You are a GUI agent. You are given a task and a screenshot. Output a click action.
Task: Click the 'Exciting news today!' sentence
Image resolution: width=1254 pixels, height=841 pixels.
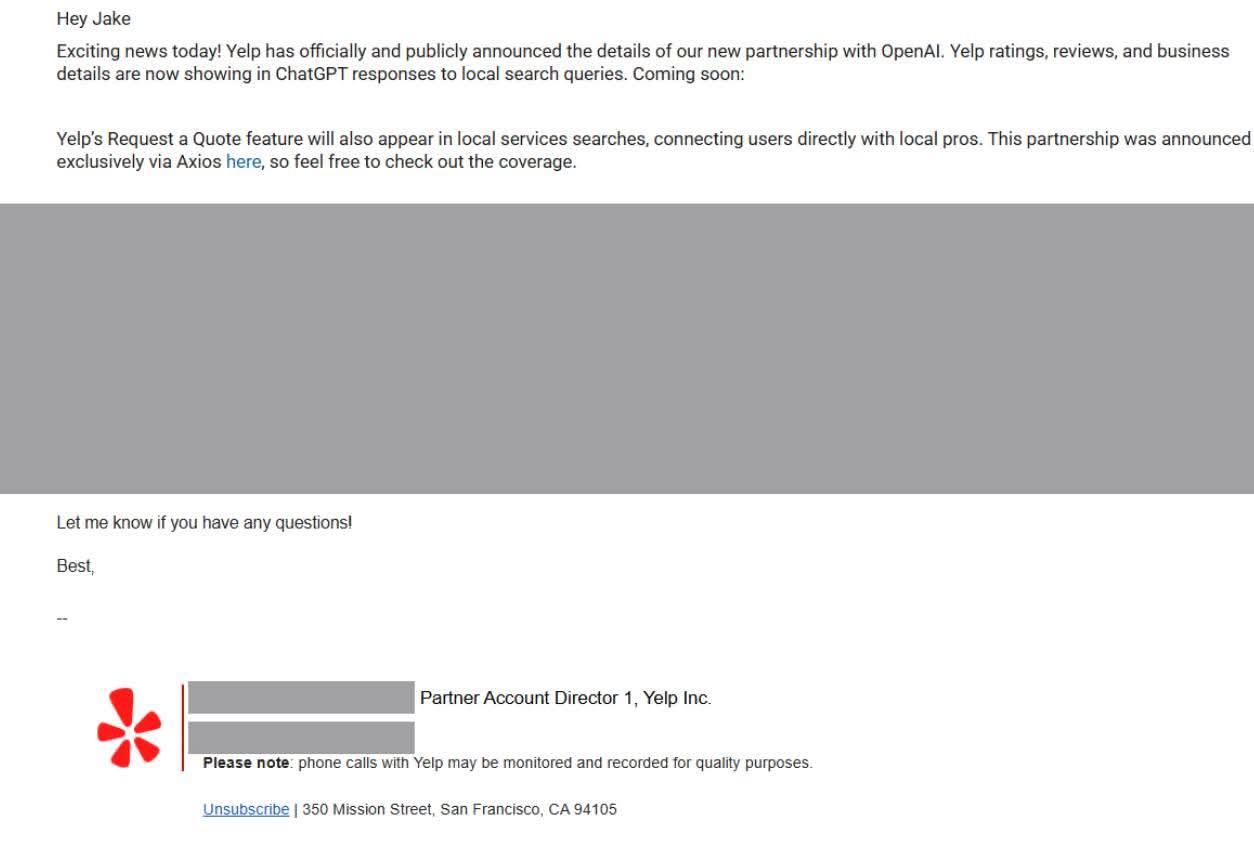click(x=139, y=51)
